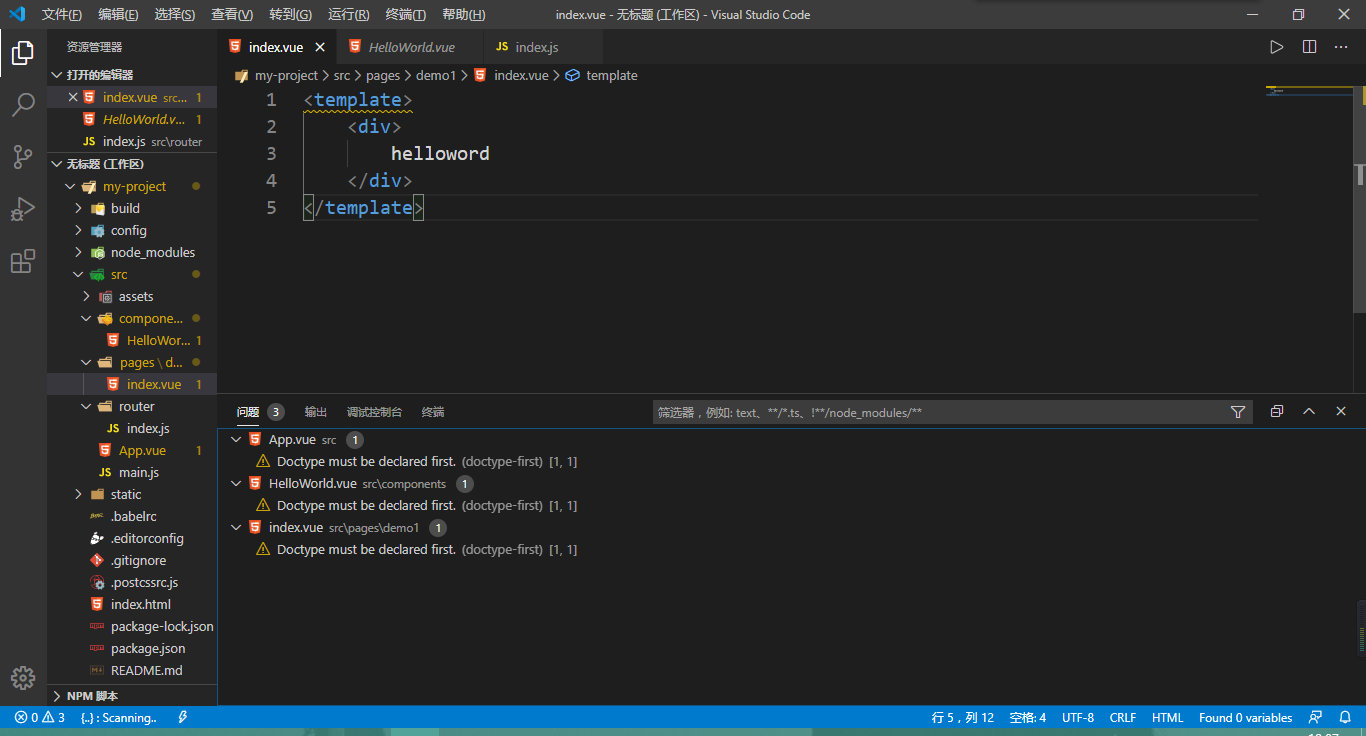Image resolution: width=1366 pixels, height=736 pixels.
Task: Collapse the 无标题 (工作区) section
Action: [132, 164]
